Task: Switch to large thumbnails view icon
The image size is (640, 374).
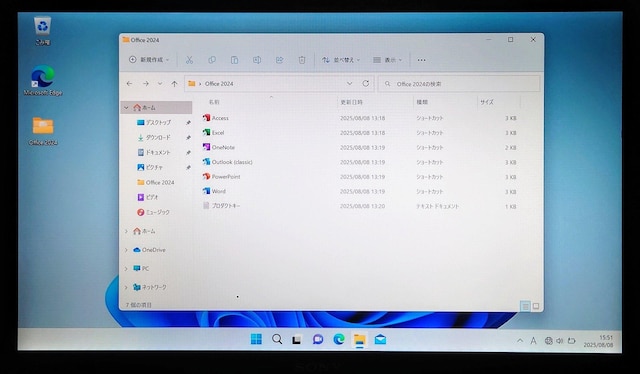Action: coord(536,306)
